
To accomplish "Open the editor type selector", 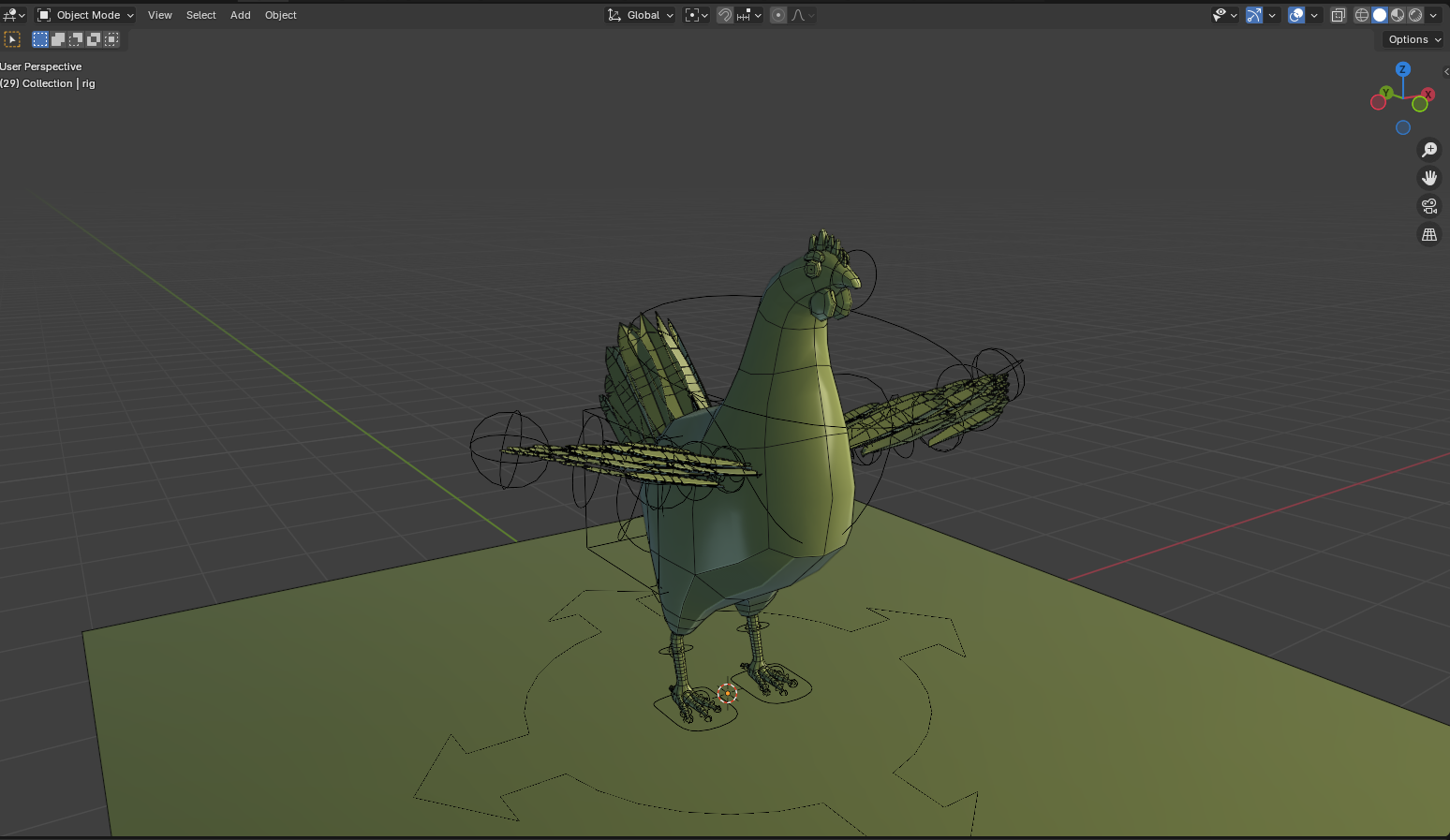I will pos(14,15).
